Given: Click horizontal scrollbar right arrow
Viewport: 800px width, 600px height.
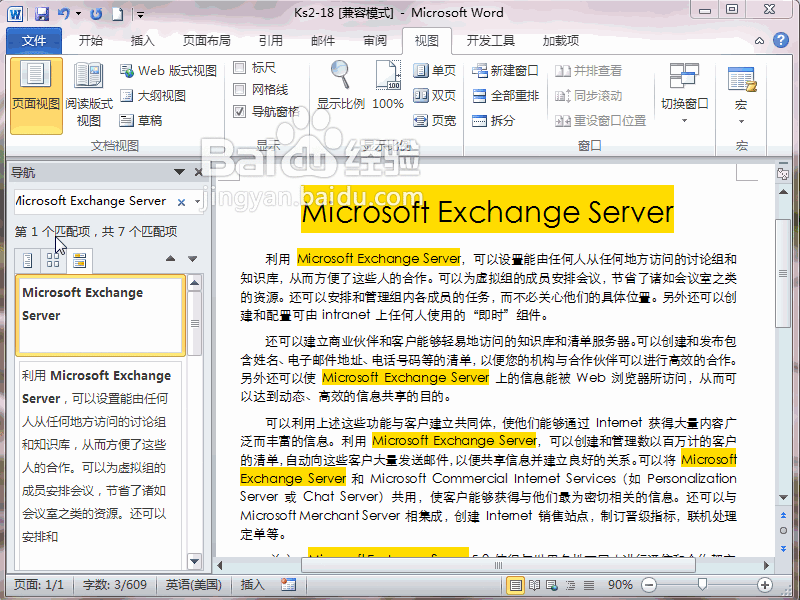Looking at the screenshot, I should 766,565.
